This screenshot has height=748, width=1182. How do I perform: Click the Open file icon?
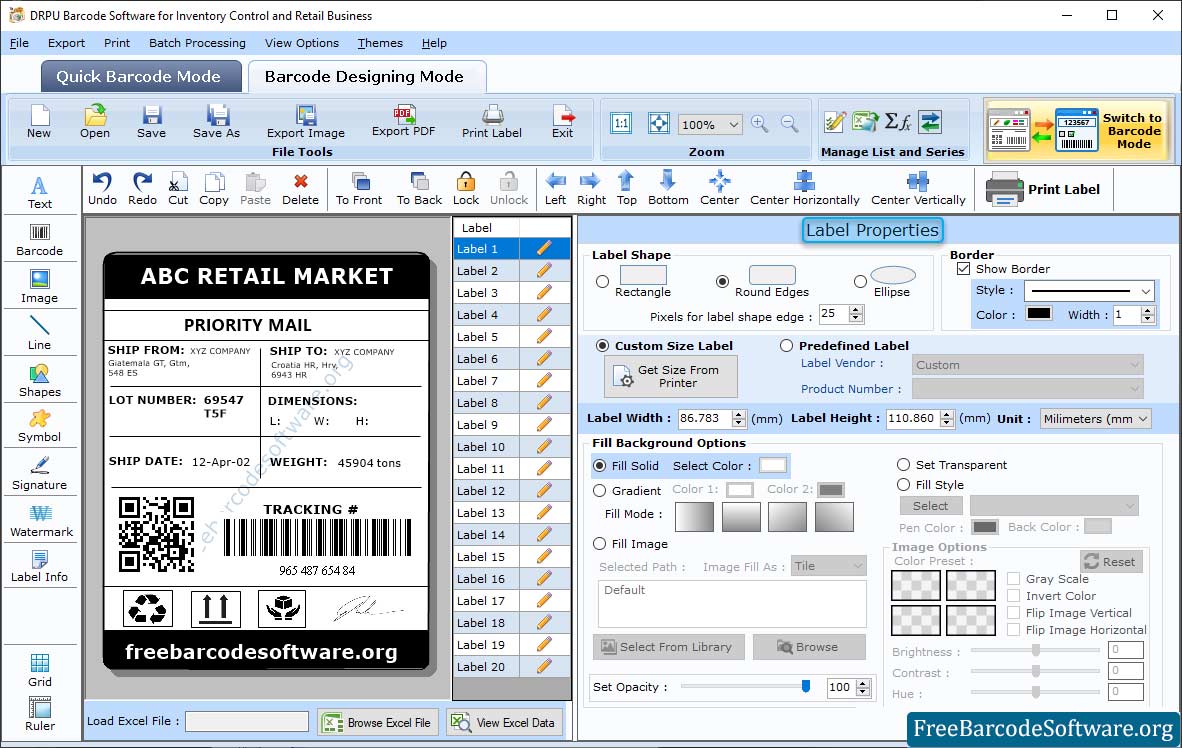[95, 121]
